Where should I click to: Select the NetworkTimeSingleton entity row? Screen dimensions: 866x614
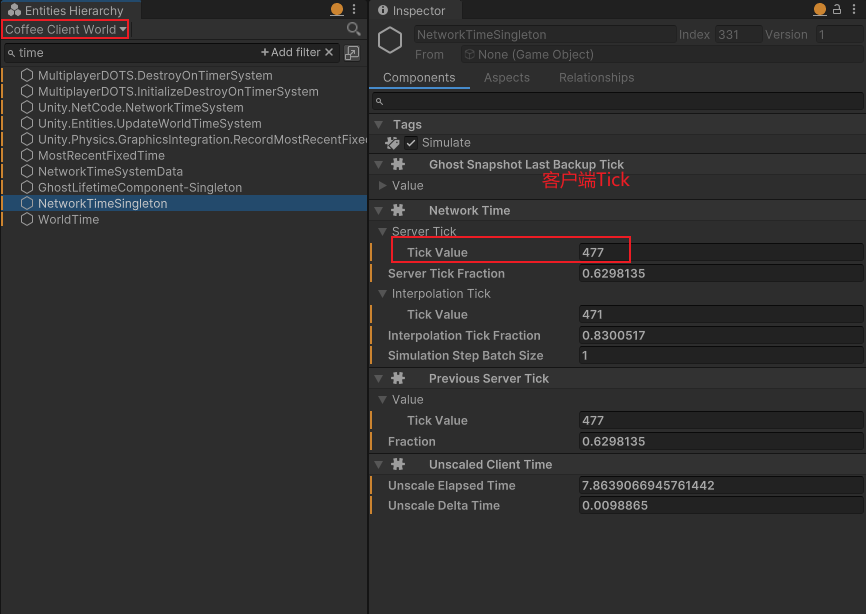(184, 204)
